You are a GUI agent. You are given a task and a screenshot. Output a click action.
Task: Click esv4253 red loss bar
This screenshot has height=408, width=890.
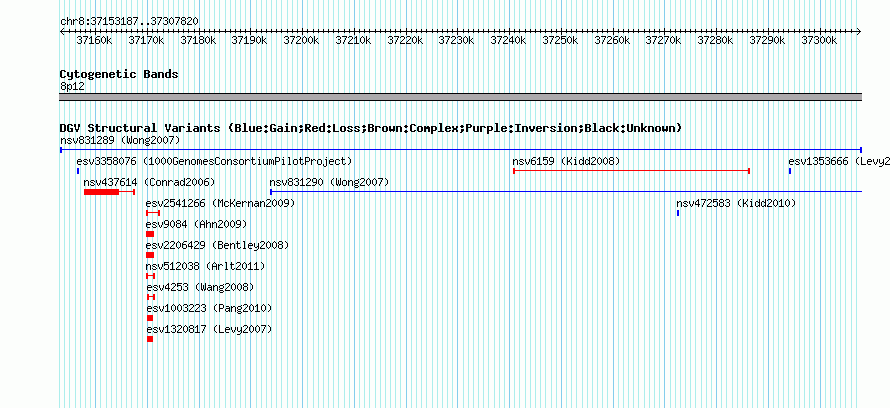150,297
